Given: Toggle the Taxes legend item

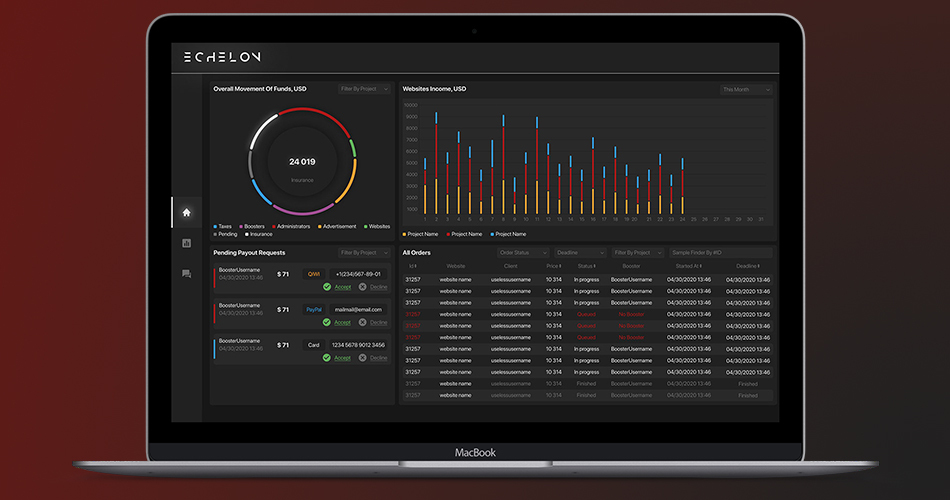Looking at the screenshot, I should 222,227.
